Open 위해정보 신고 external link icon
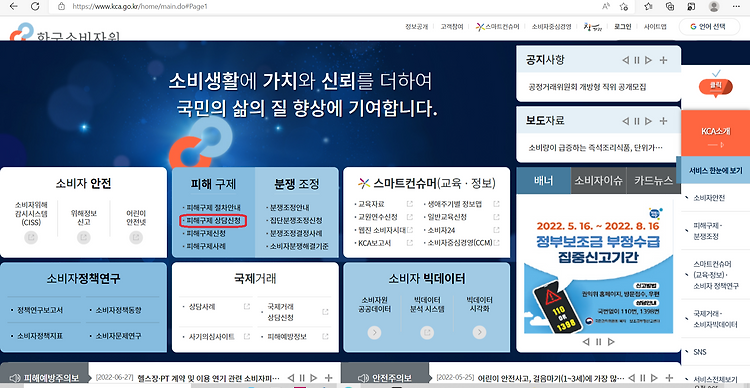 [x=84, y=237]
